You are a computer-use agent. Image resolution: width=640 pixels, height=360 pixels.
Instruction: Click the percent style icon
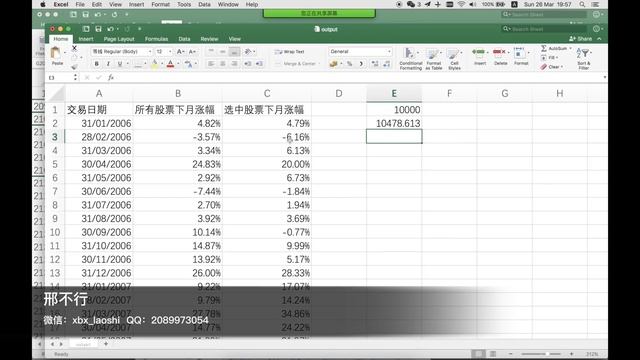pos(349,64)
